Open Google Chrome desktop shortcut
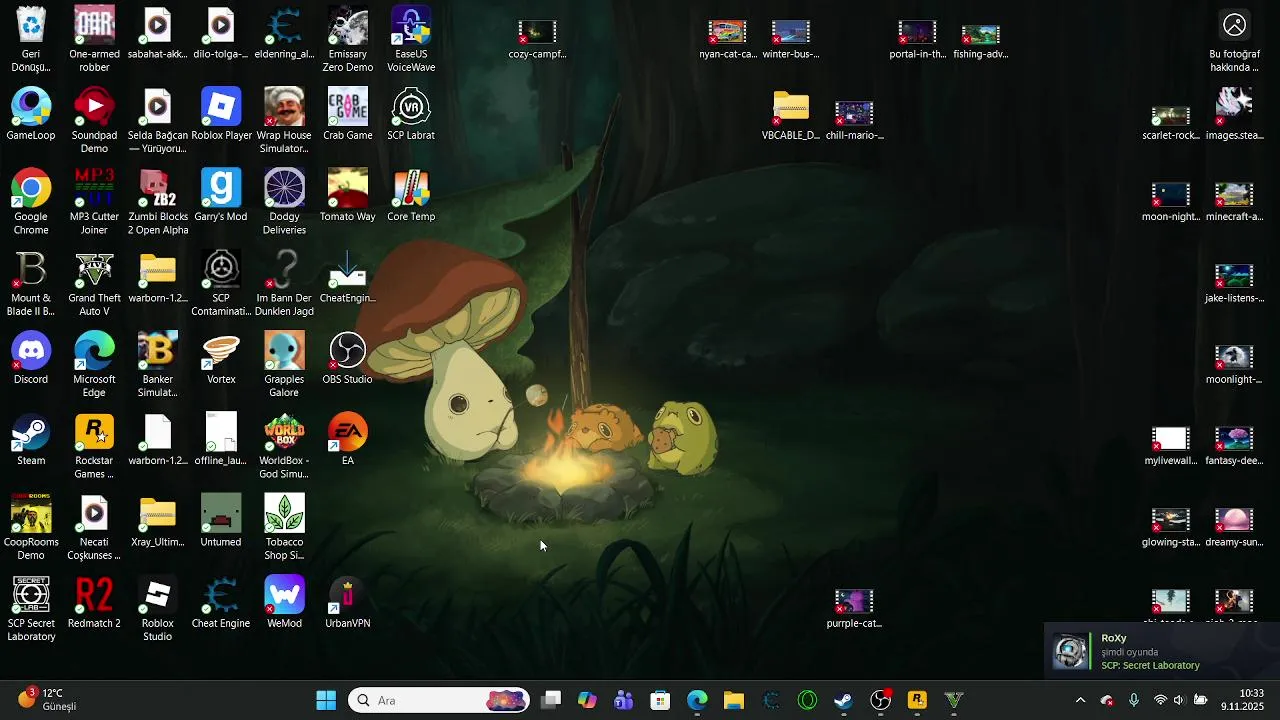The height and width of the screenshot is (720, 1280). pyautogui.click(x=31, y=201)
